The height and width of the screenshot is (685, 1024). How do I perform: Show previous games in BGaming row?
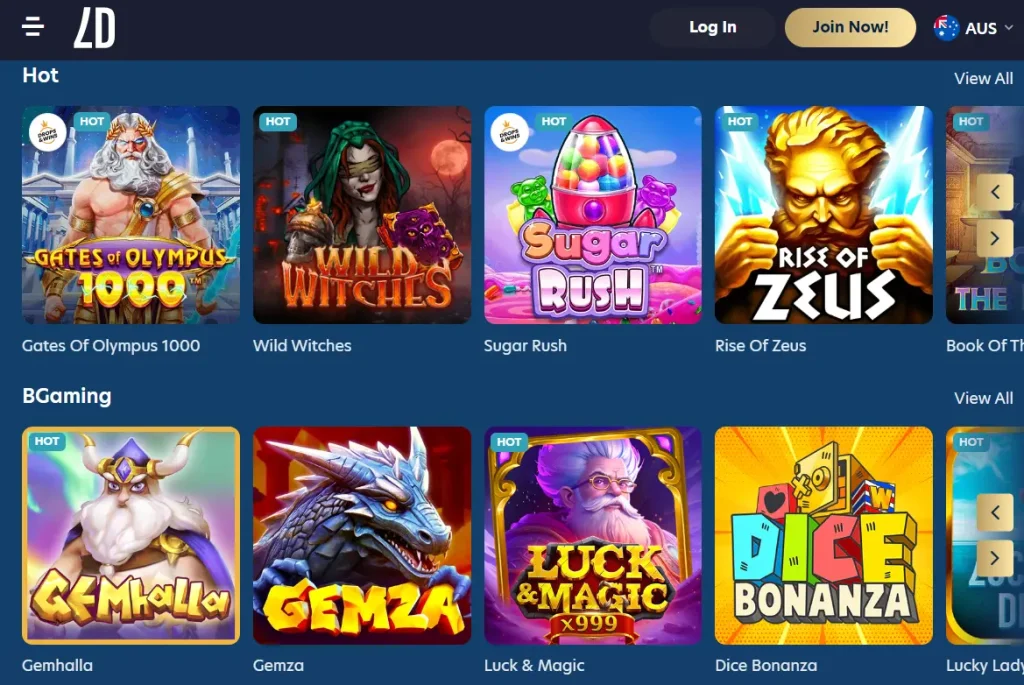(x=995, y=512)
